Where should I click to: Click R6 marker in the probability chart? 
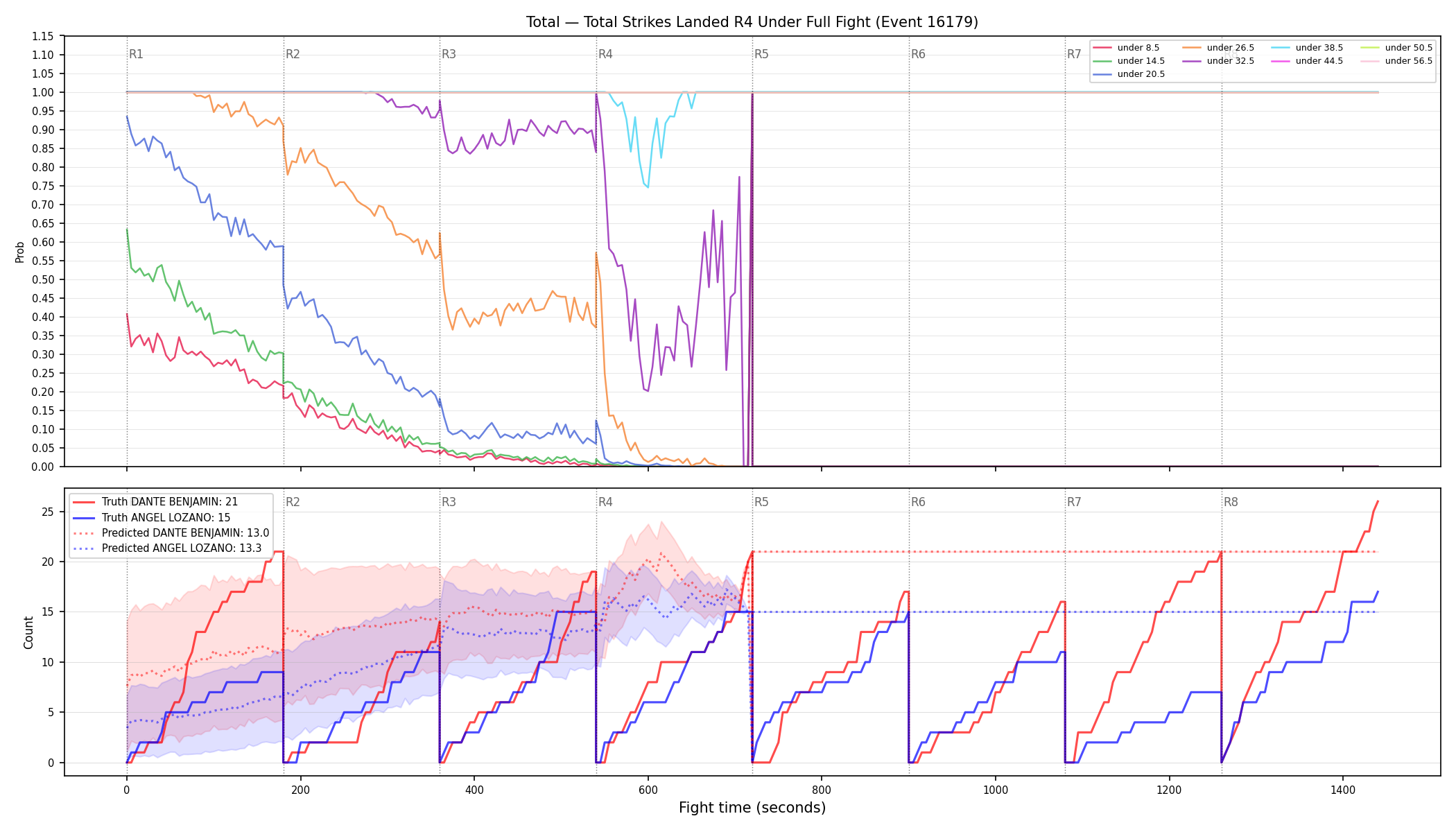click(x=918, y=54)
